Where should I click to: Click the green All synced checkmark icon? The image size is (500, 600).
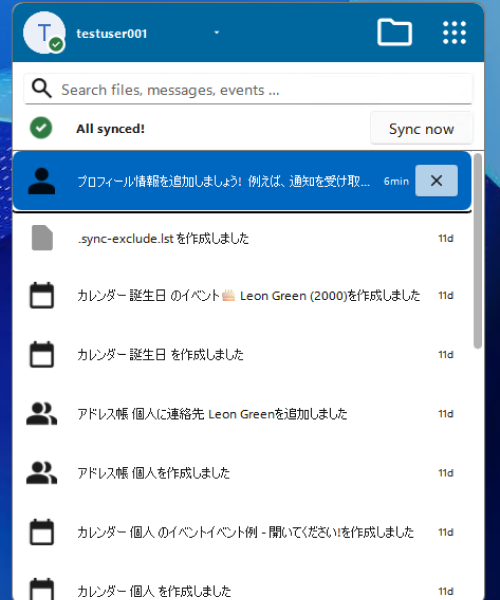click(x=41, y=128)
